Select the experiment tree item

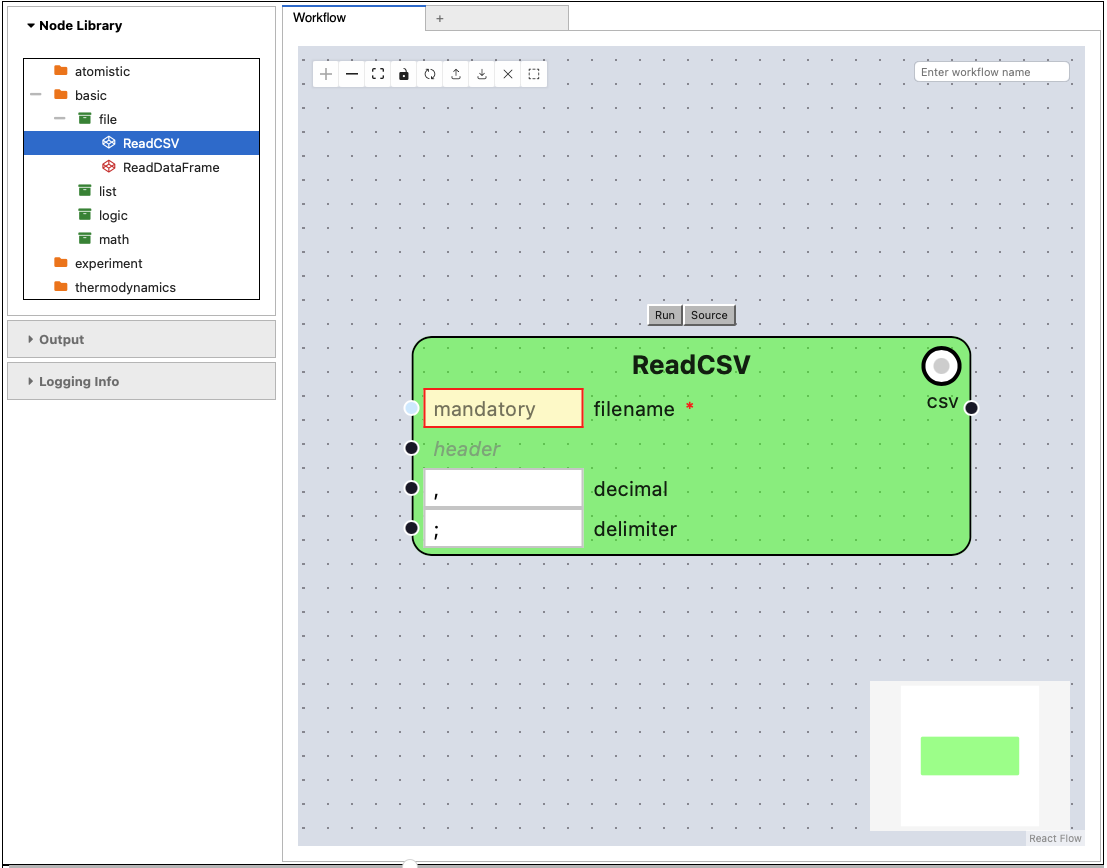tap(141, 263)
